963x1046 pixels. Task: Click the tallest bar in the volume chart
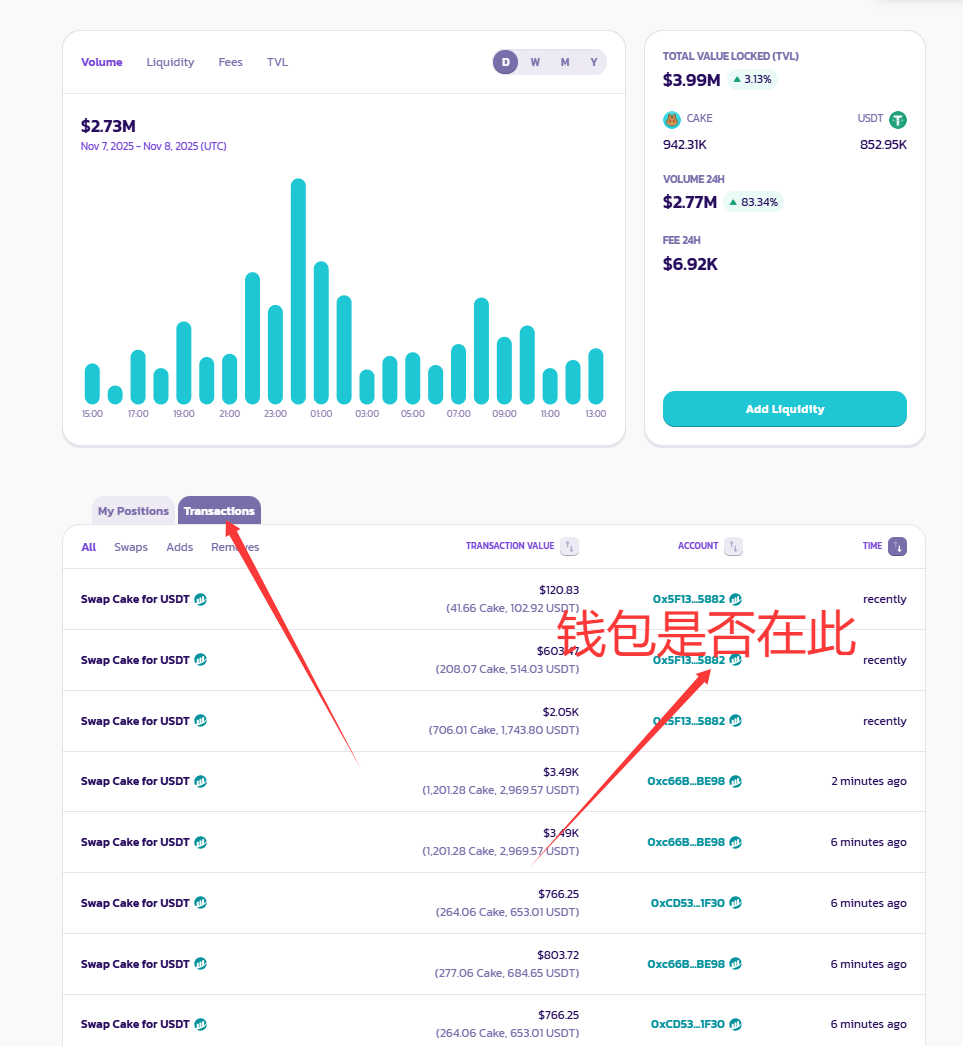point(298,290)
